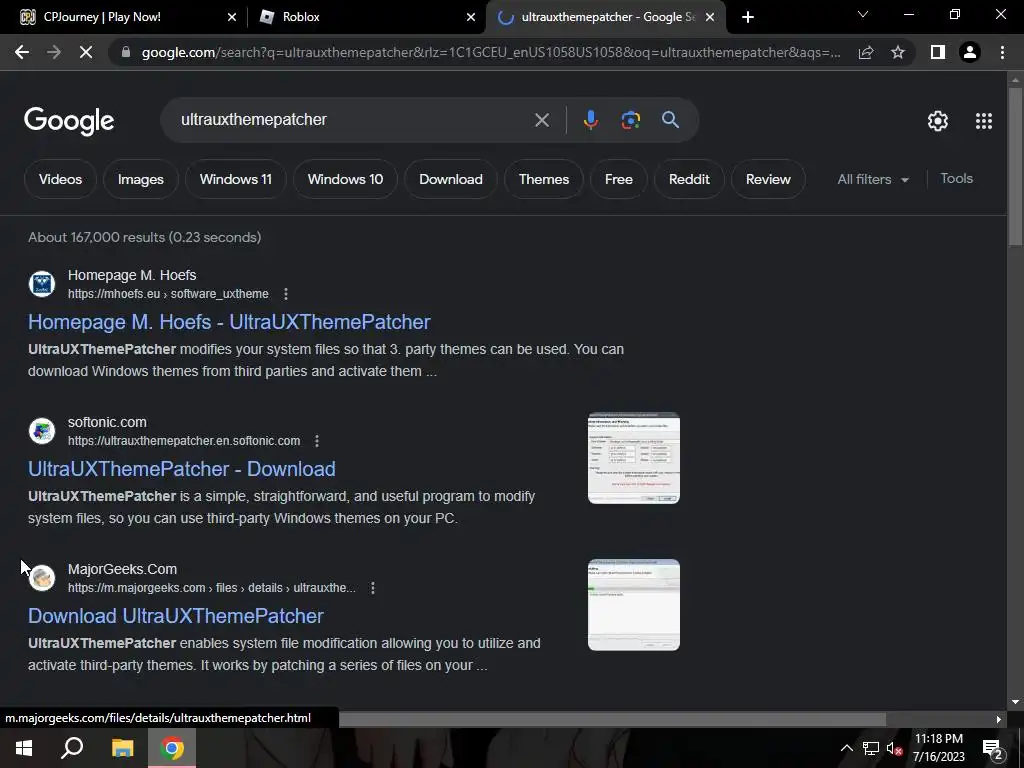Click the MajorGeeks result thumbnail

(633, 605)
